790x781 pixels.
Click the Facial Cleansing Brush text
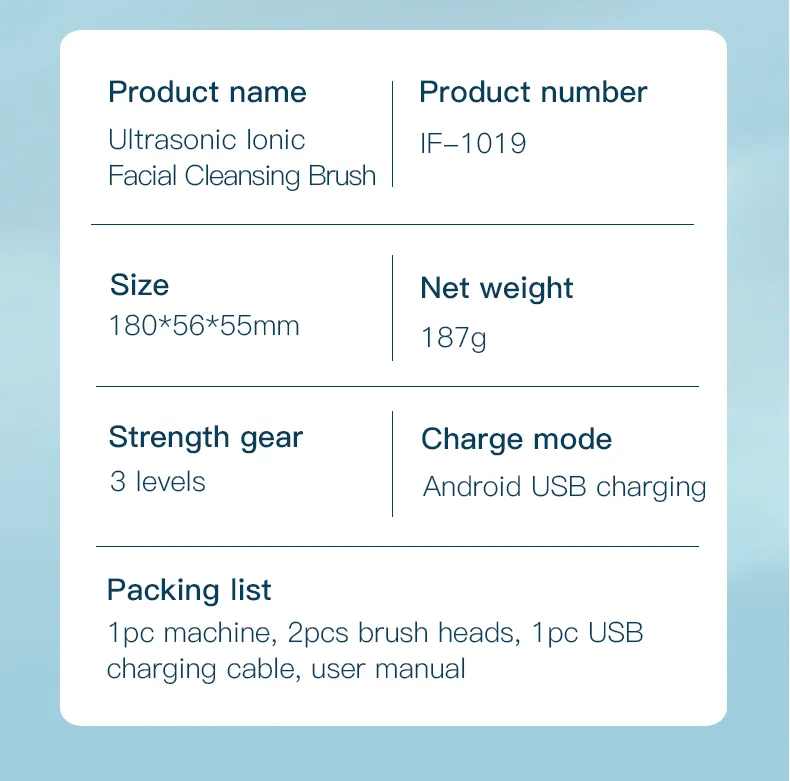point(242,176)
